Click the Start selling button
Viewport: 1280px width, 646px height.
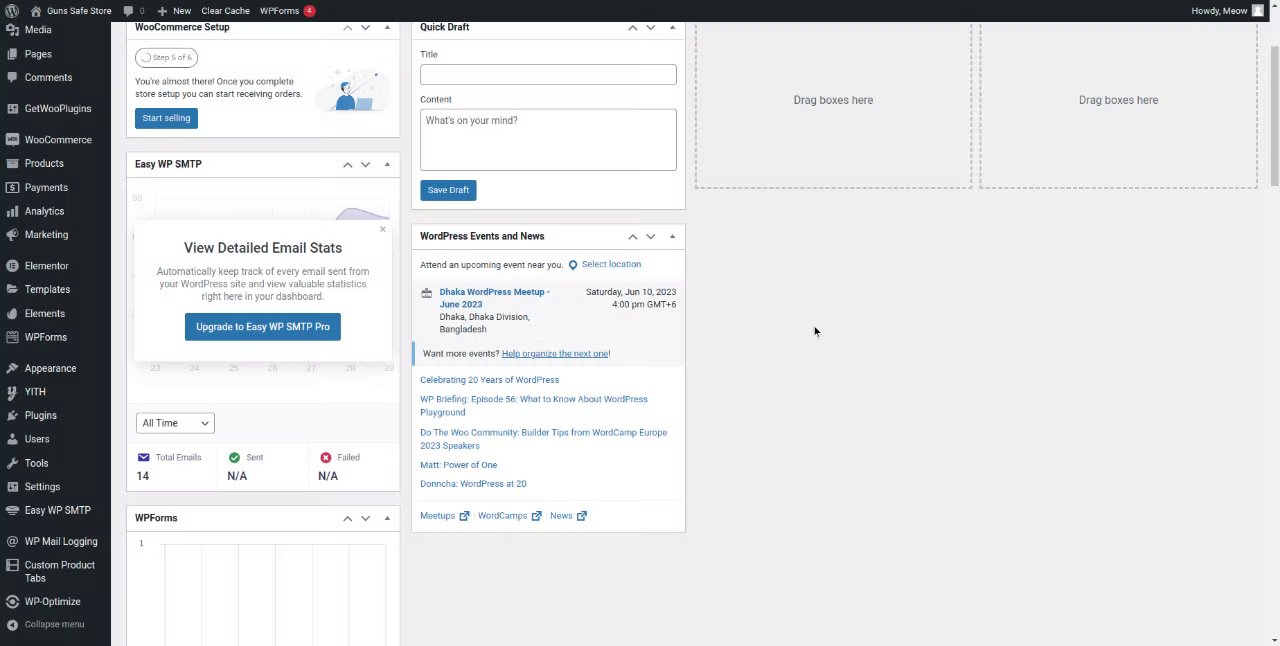click(x=166, y=118)
